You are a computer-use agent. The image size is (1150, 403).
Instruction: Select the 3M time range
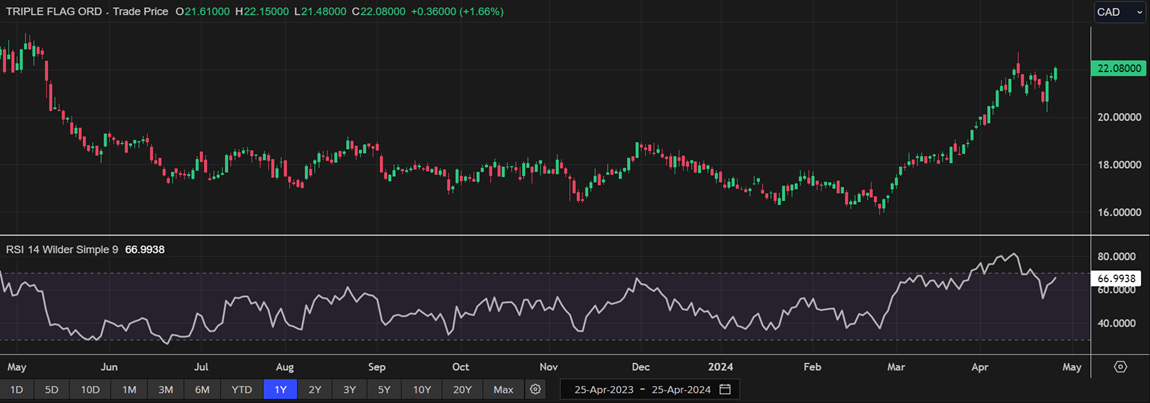[x=166, y=389]
